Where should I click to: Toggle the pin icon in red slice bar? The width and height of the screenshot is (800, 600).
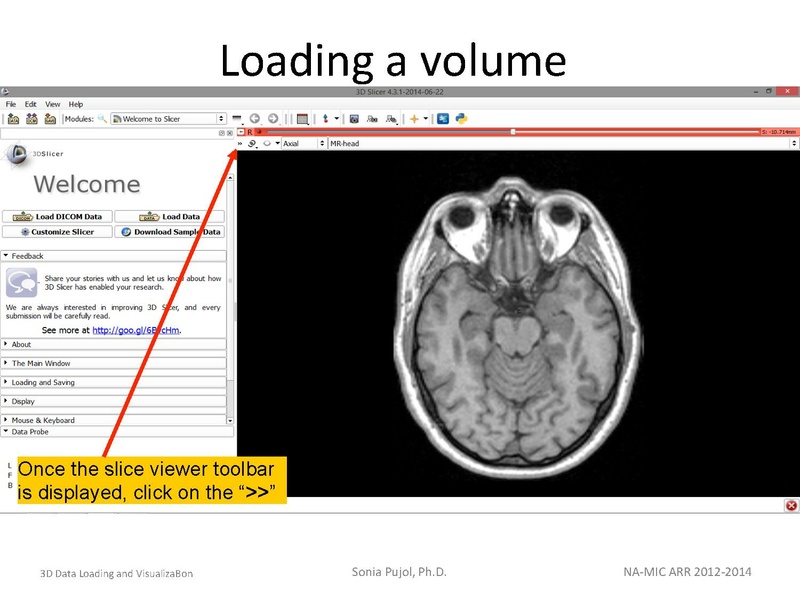(241, 132)
